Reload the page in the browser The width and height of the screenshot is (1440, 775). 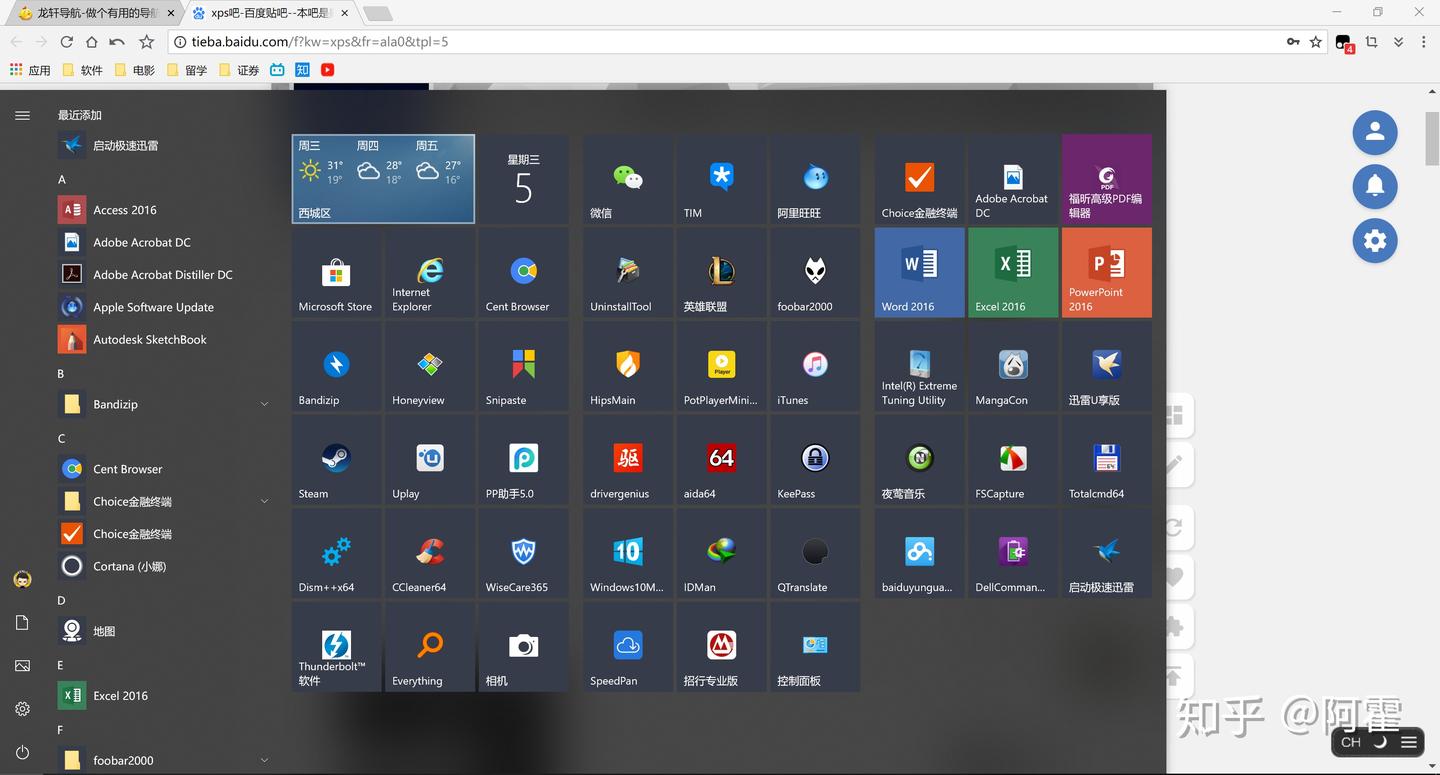point(66,42)
